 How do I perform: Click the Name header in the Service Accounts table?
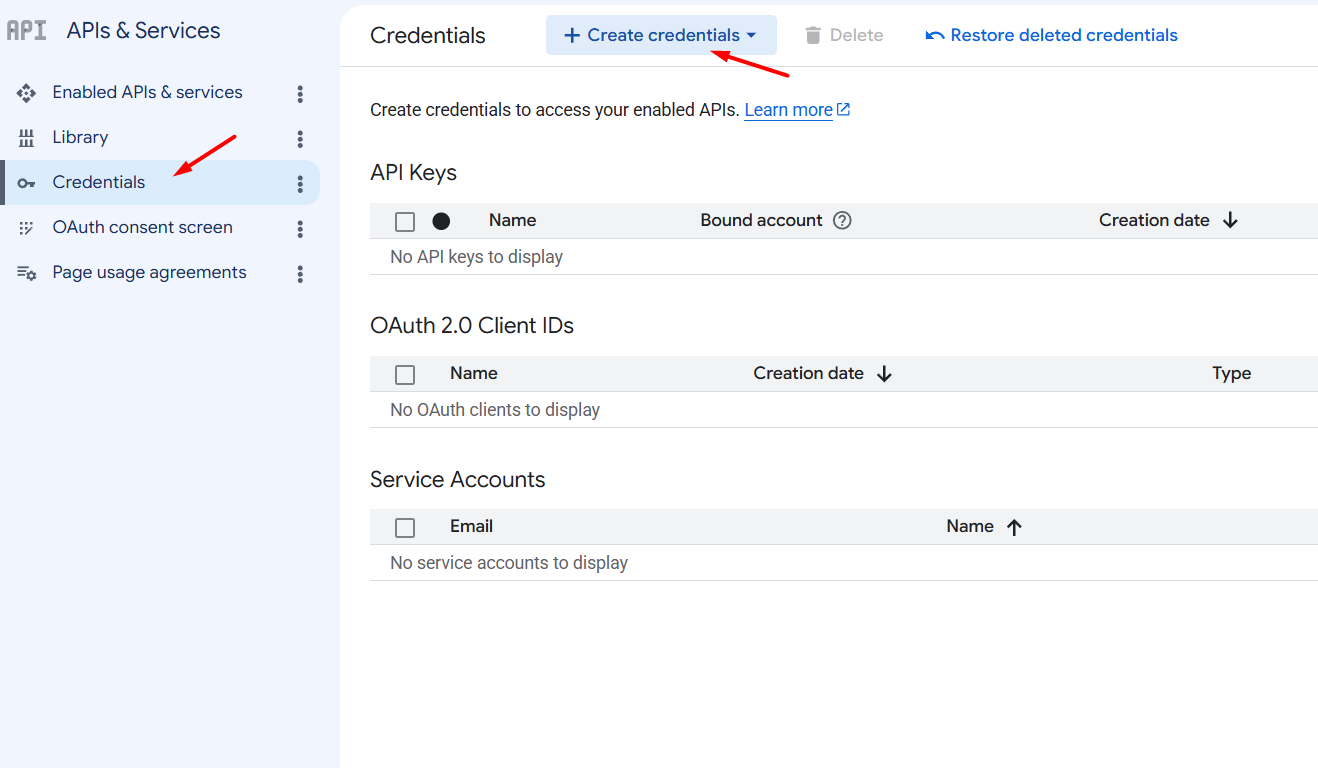pyautogui.click(x=970, y=526)
